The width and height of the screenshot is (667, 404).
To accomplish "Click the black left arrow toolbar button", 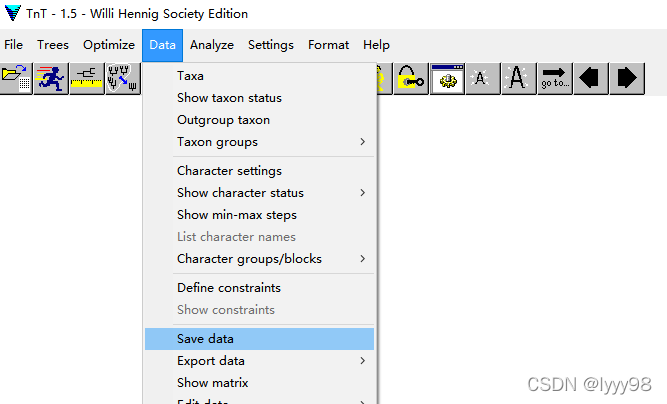I will (x=590, y=78).
